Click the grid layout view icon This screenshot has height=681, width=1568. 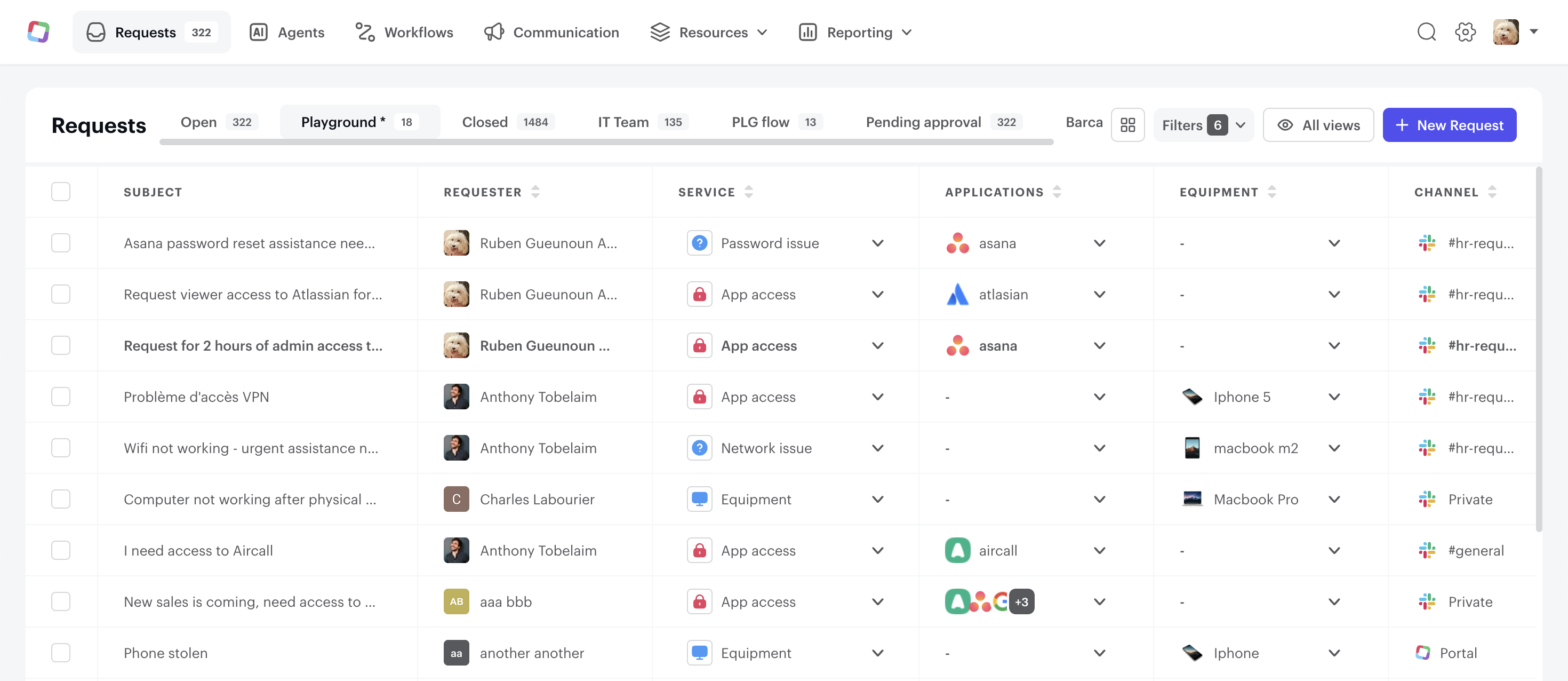pos(1127,125)
